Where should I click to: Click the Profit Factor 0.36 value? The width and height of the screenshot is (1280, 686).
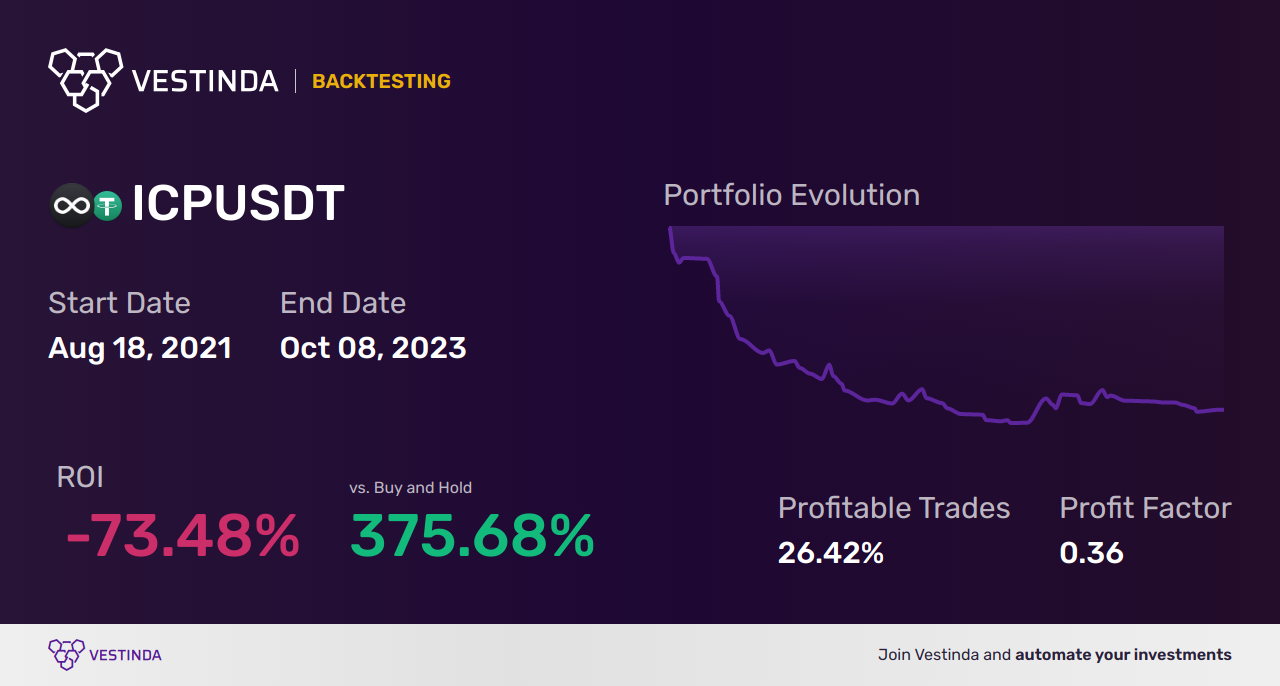tap(1091, 553)
